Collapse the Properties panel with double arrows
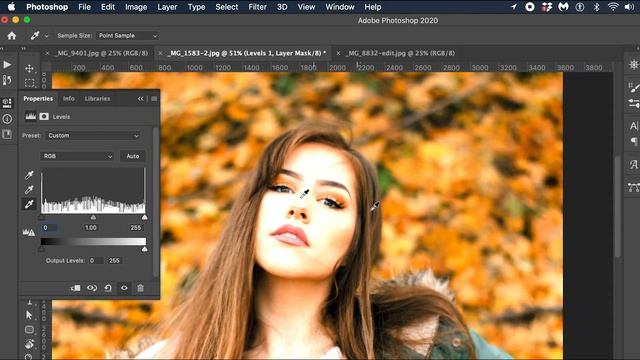This screenshot has height=360, width=640. (x=140, y=99)
